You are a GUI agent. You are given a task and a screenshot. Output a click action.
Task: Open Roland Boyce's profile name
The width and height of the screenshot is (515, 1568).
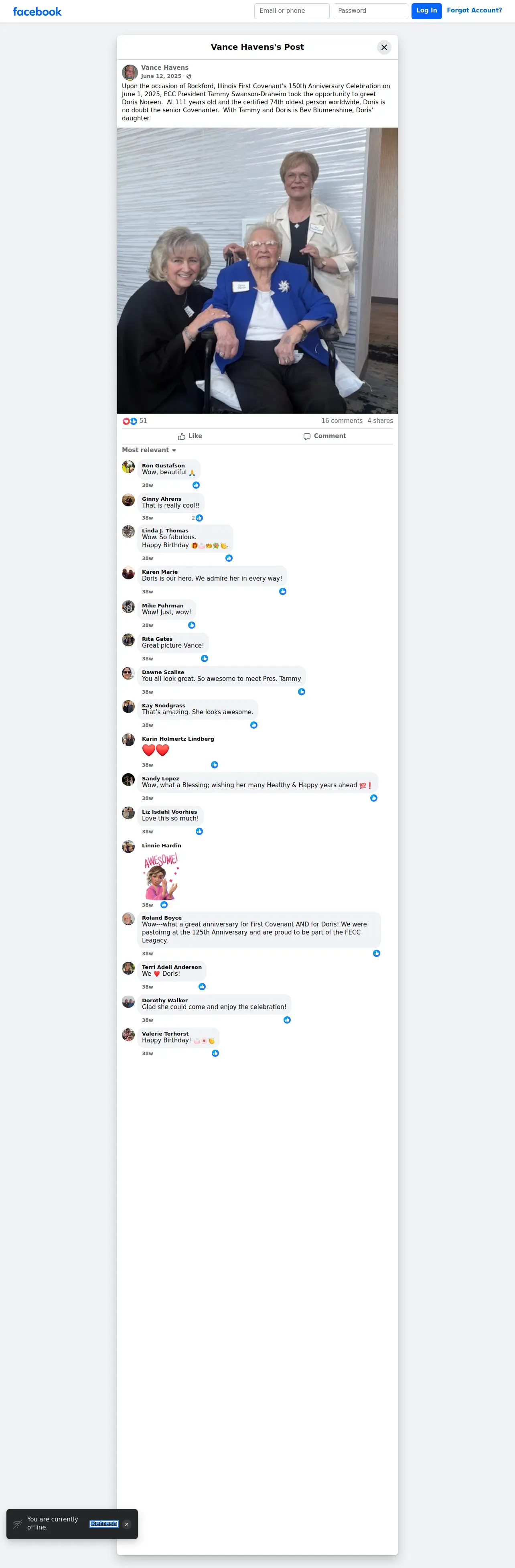(162, 918)
